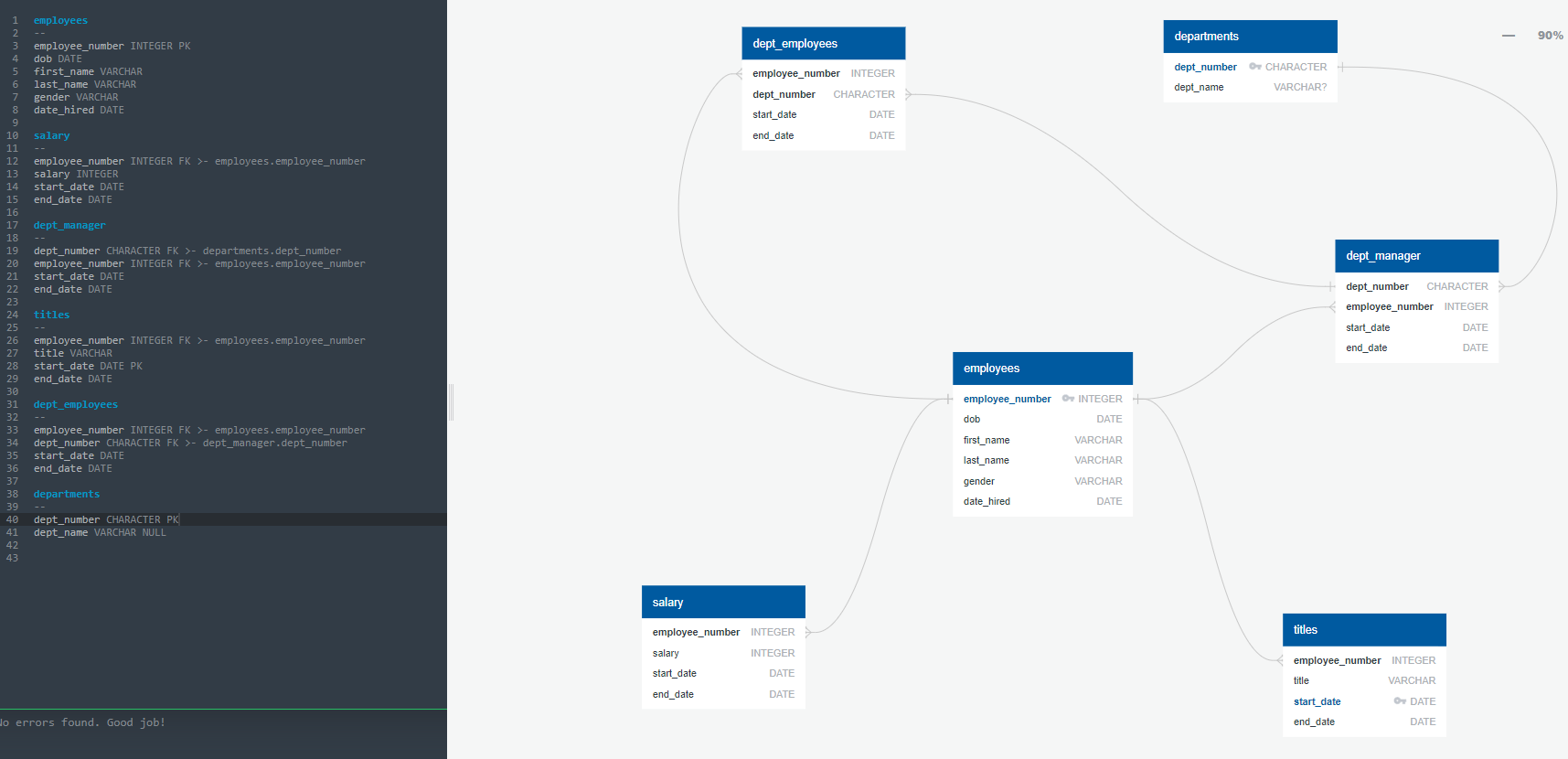The height and width of the screenshot is (759, 1568).
Task: Click salary INTEGER row in salary diagram table
Action: tap(723, 653)
